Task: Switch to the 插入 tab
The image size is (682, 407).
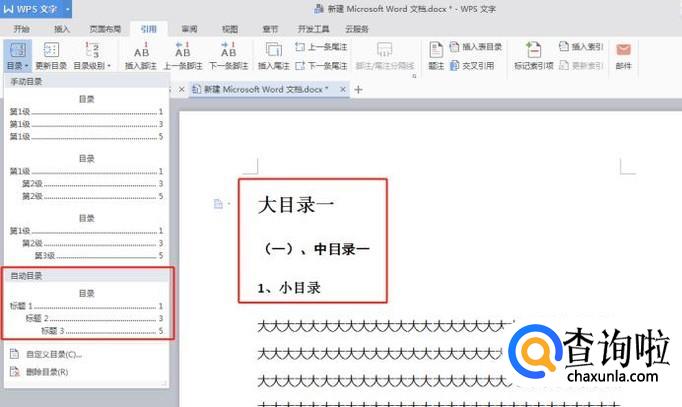Action: 62,29
